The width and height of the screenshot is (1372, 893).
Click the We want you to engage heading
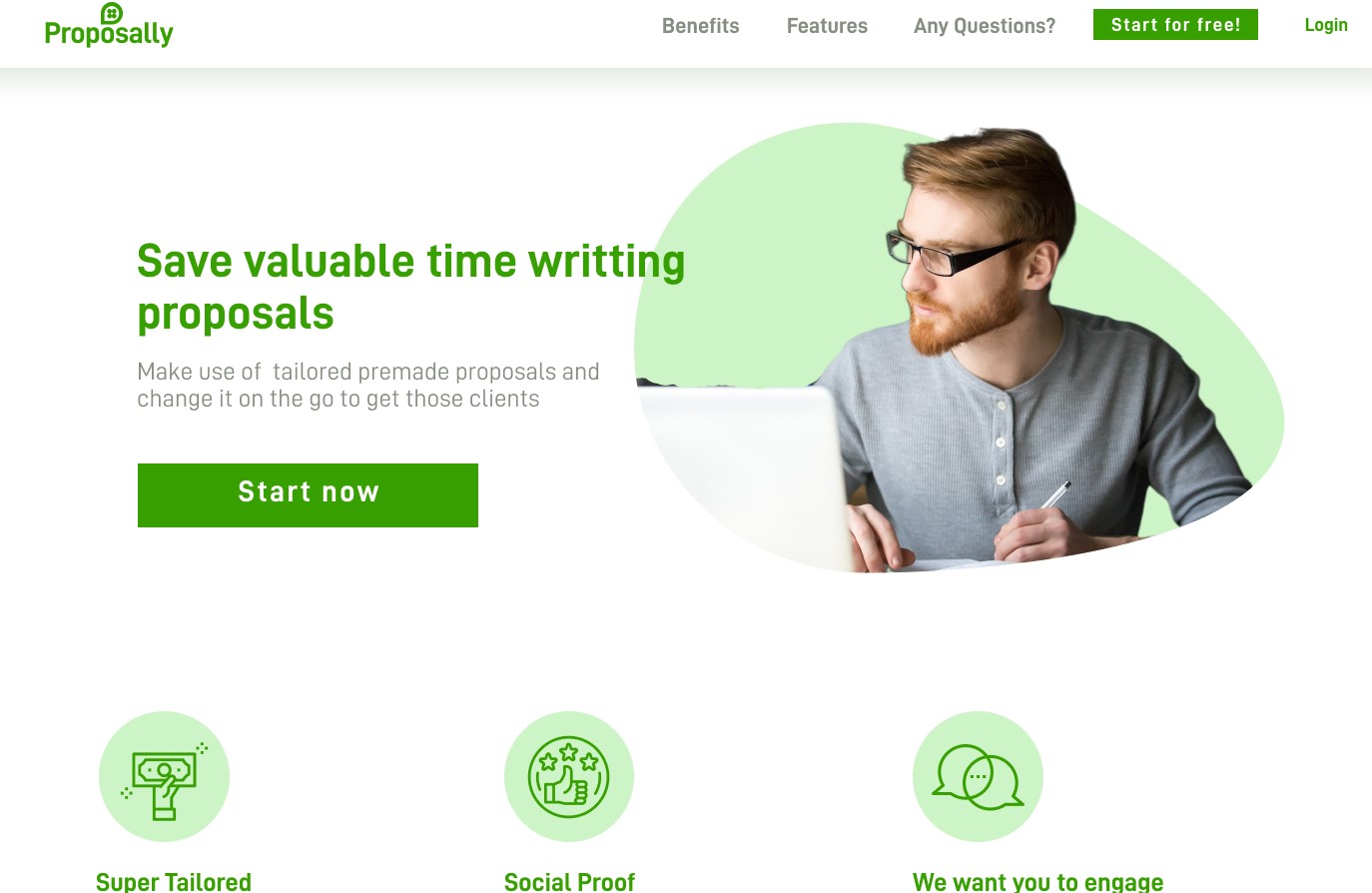coord(1038,881)
